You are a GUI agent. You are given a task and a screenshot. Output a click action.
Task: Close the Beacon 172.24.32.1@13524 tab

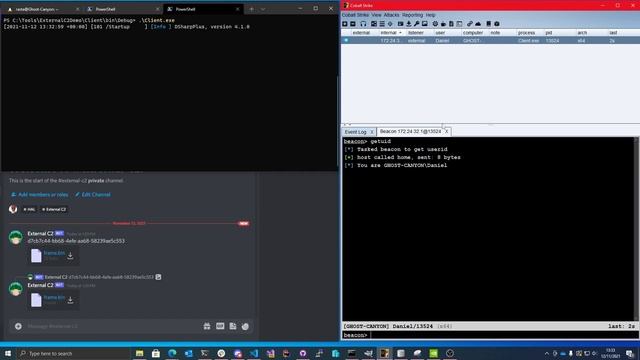(x=447, y=131)
